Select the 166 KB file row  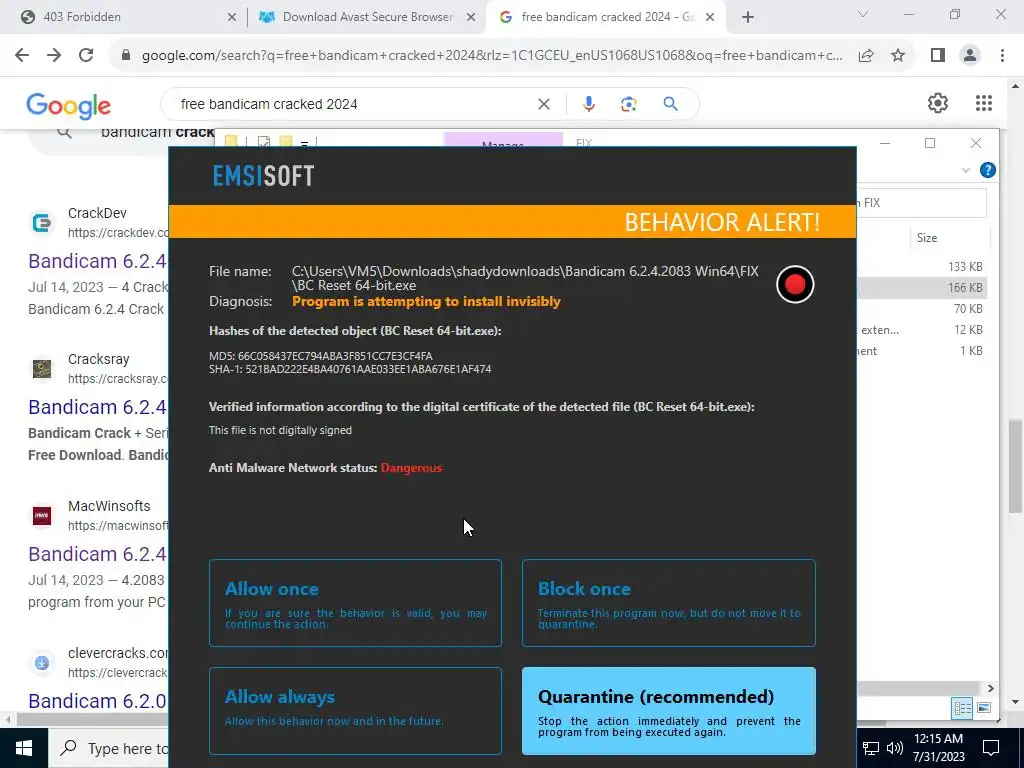tap(921, 287)
